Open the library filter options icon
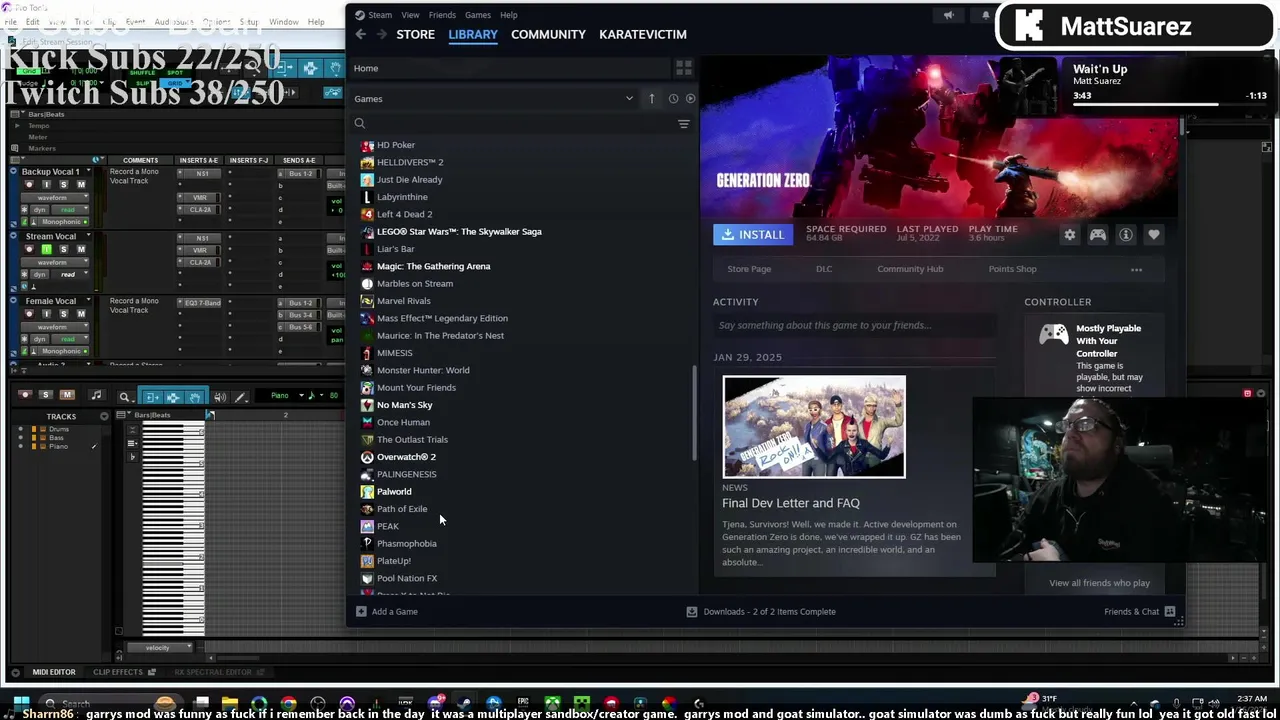Screen dimensions: 1280x720 click(x=684, y=124)
